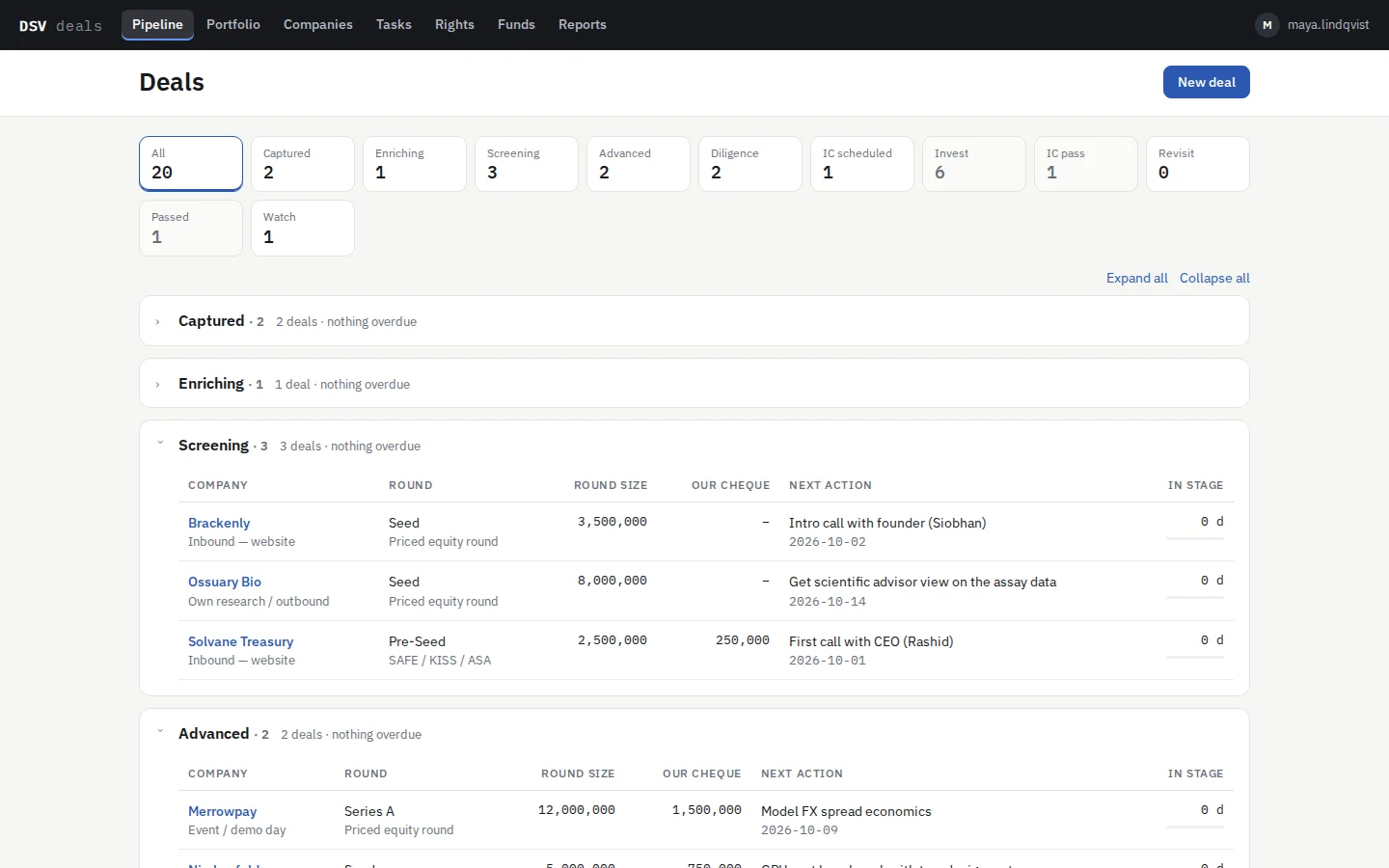Open the Reports nav item
This screenshot has height=868, width=1389.
pyautogui.click(x=583, y=25)
